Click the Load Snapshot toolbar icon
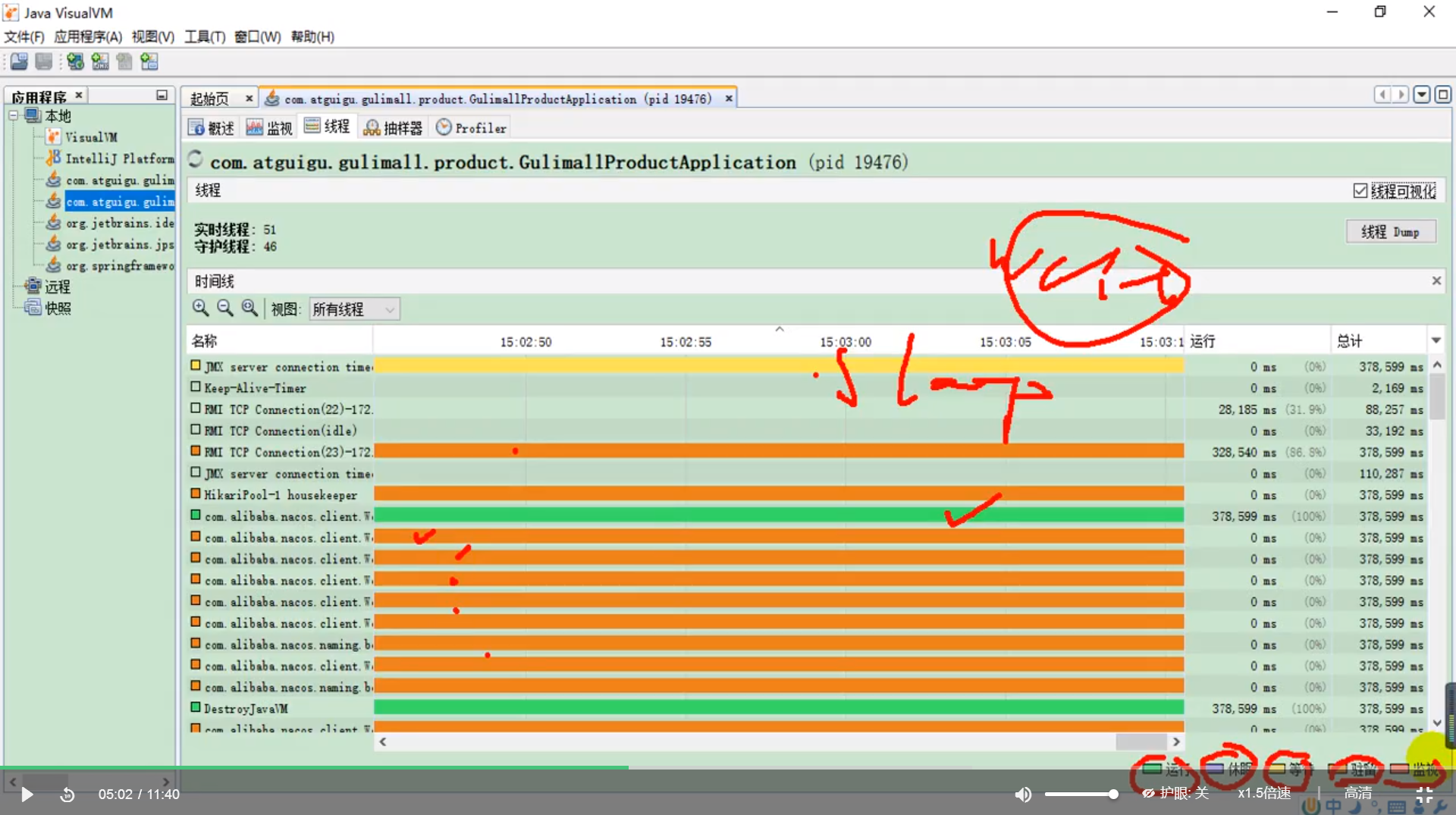This screenshot has height=815, width=1456. (x=19, y=61)
